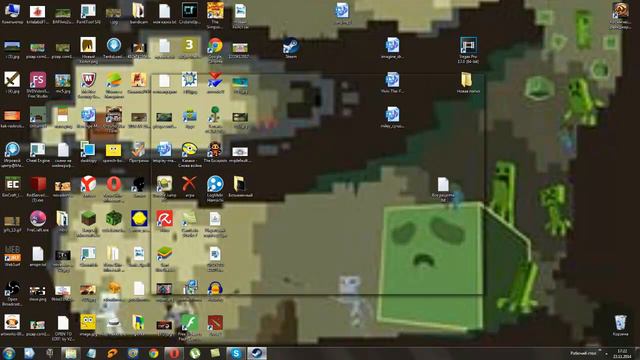This screenshot has width=640, height=360.
Task: Click the taskbar clock
Action: pos(622,354)
